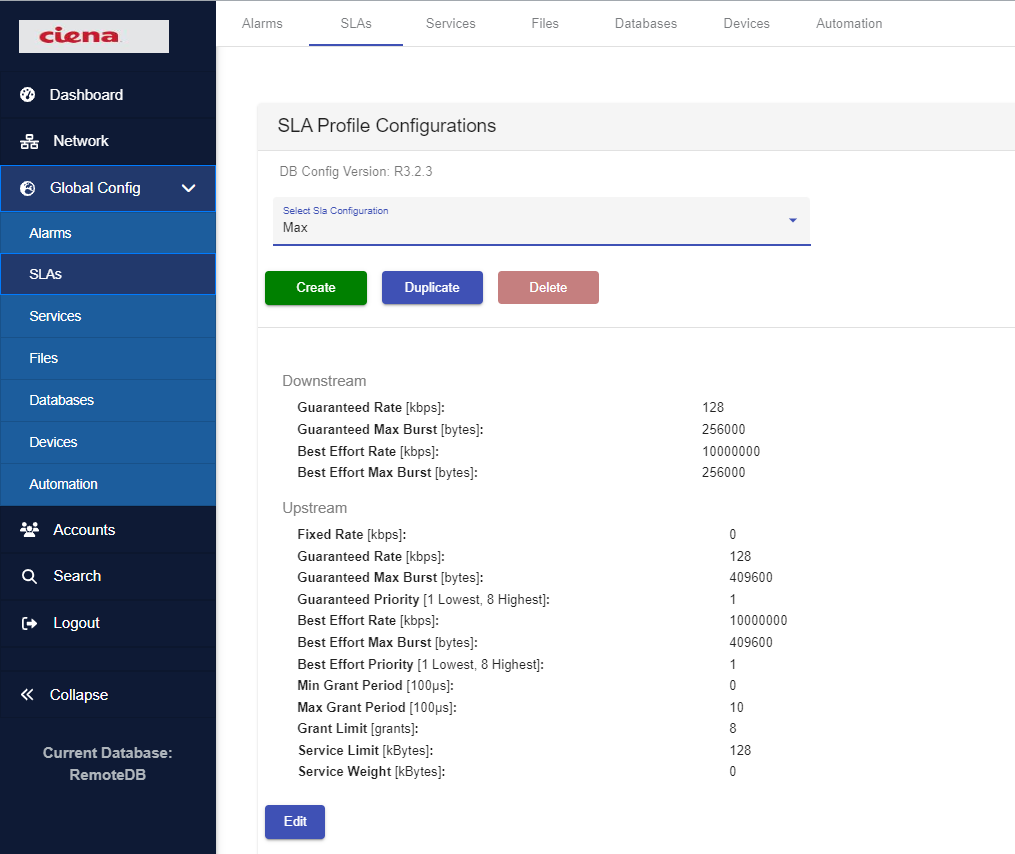1015x854 pixels.
Task: Click the Guaranteed Priority label
Action: pyautogui.click(x=423, y=600)
